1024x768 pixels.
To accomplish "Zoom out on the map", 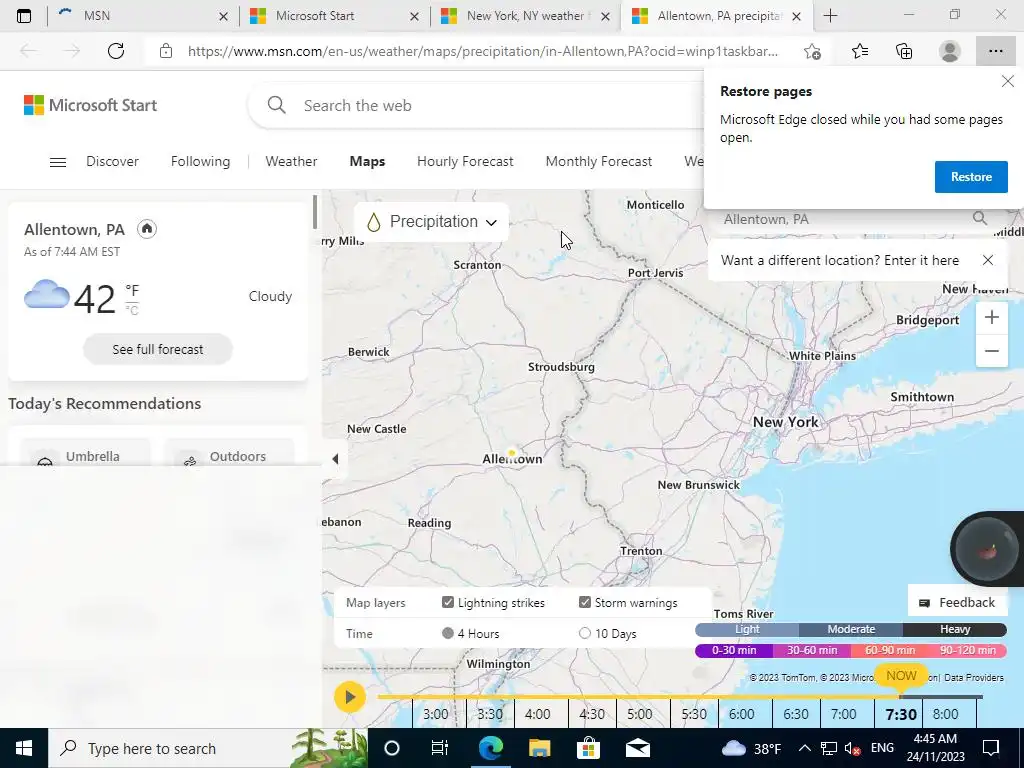I will [991, 351].
